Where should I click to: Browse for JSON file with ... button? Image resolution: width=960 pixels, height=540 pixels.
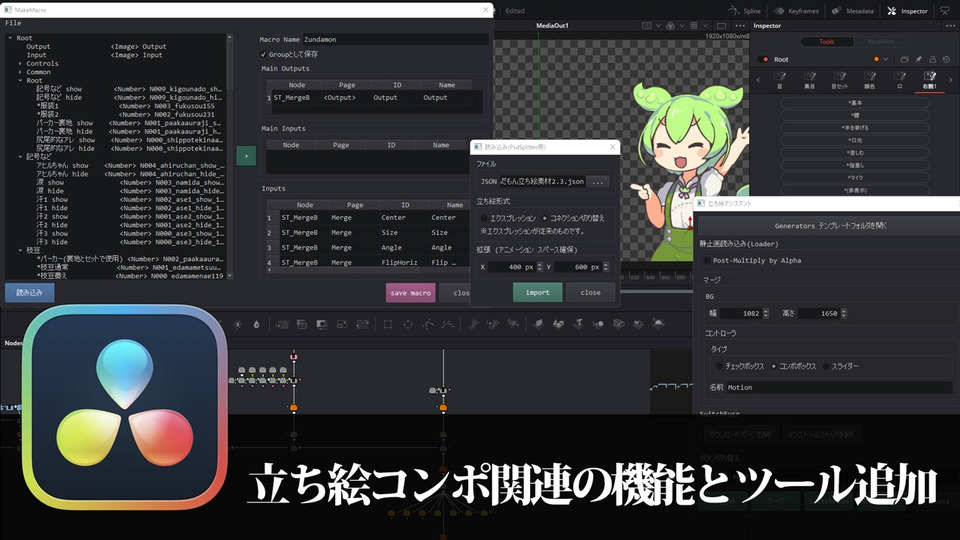[598, 181]
